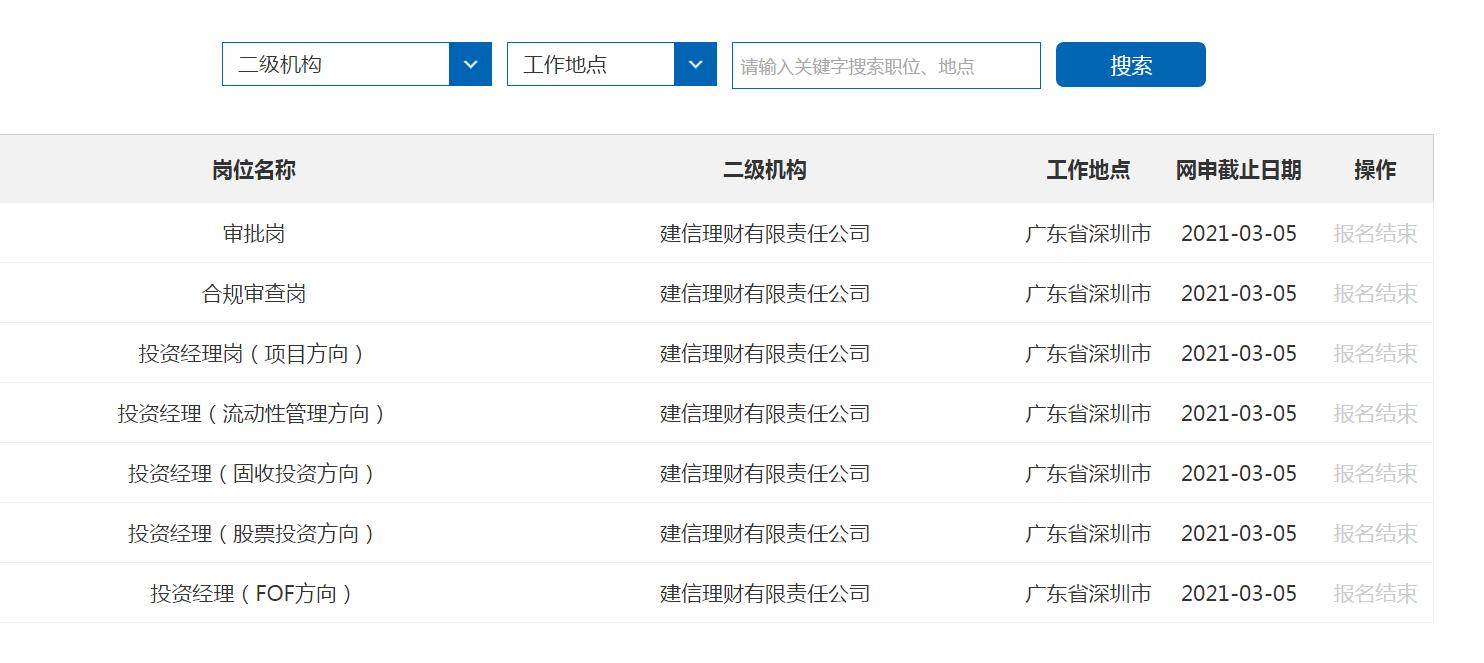This screenshot has width=1484, height=663.
Task: Click 建信理财有限责任公司 in first row
Action: tap(766, 233)
